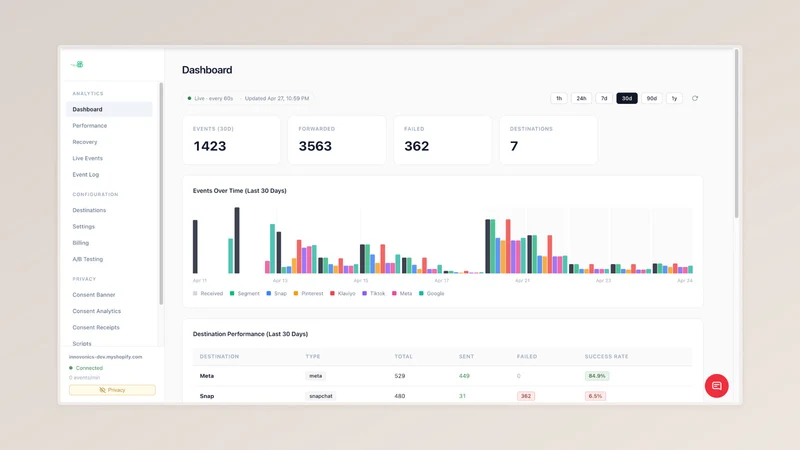Select the 1y time range
This screenshot has width=800, height=450.
[x=674, y=98]
